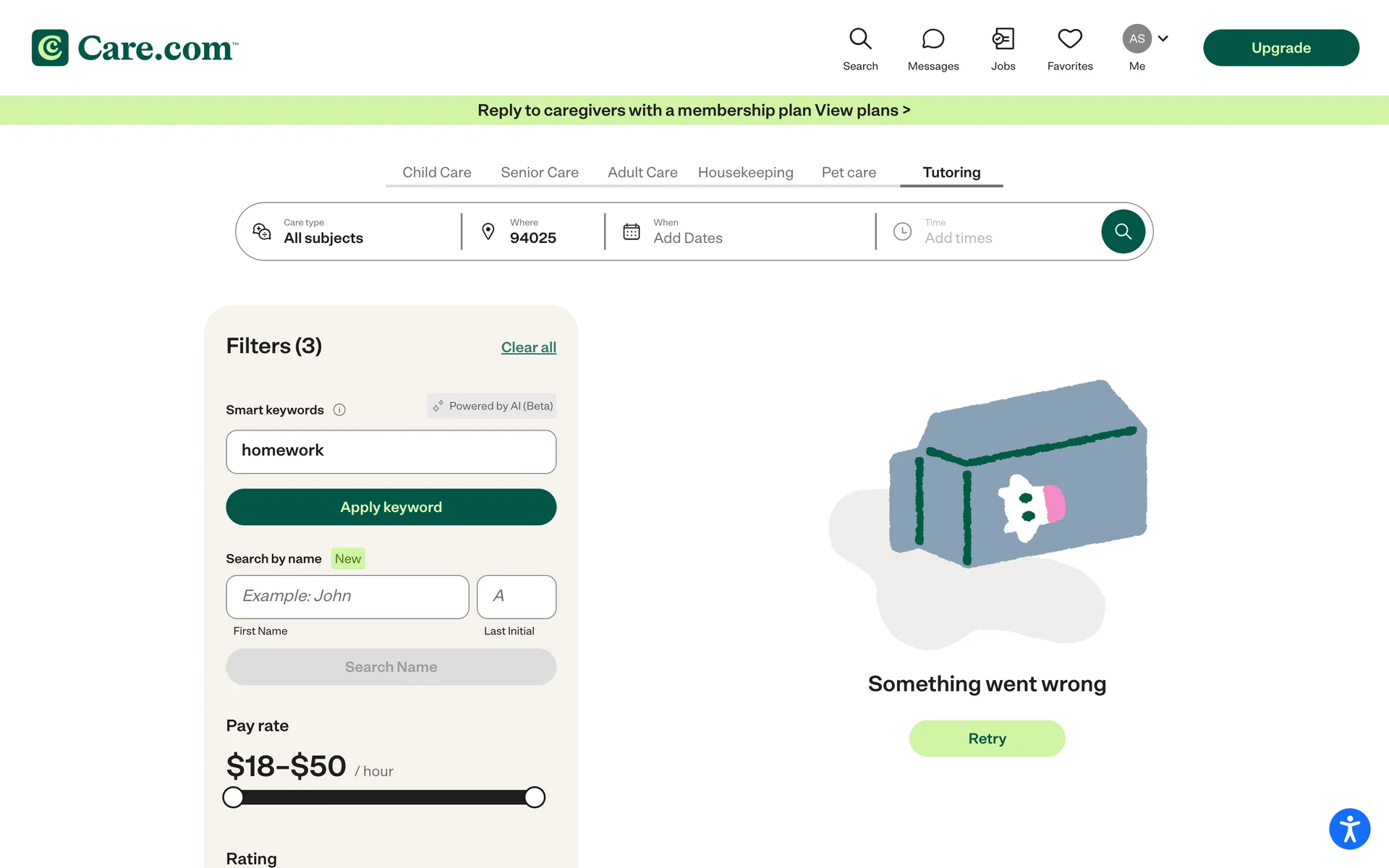Click the Smart keywords info icon

coord(339,410)
